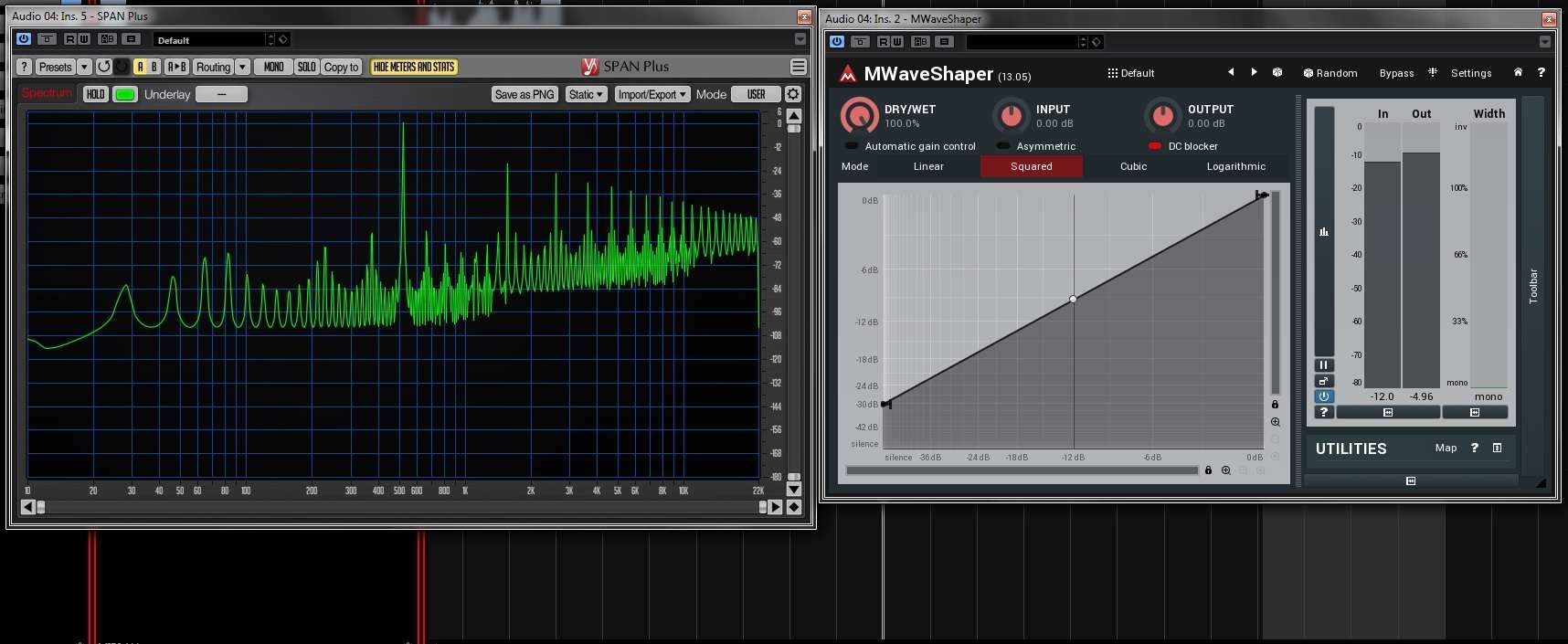The height and width of the screenshot is (644, 1568).
Task: Click the DRY/WET knob
Action: [x=859, y=116]
